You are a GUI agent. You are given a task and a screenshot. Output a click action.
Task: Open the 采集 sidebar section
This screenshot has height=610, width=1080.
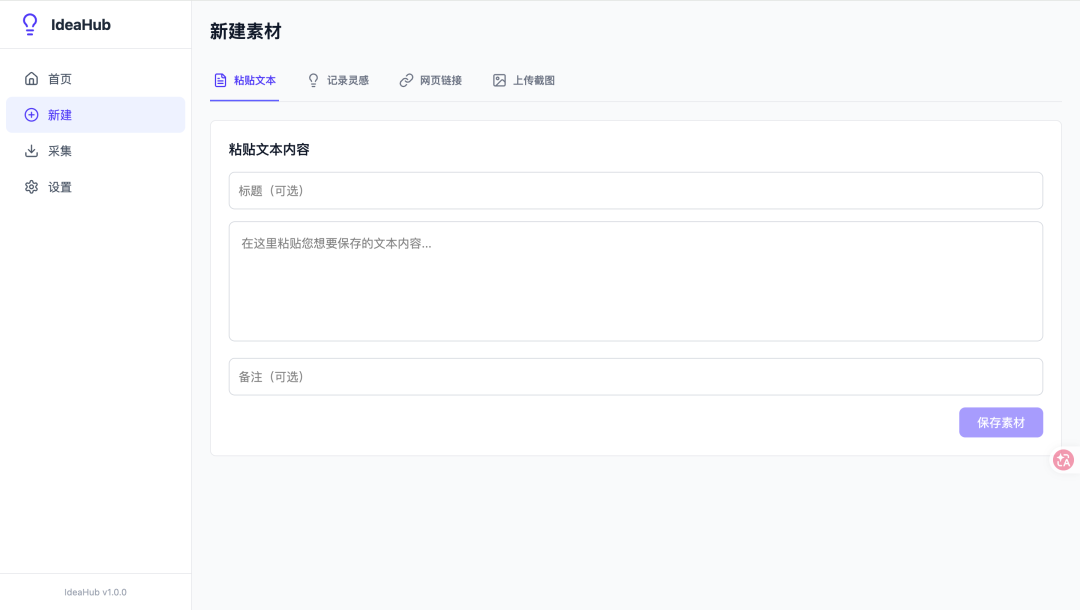(x=58, y=150)
